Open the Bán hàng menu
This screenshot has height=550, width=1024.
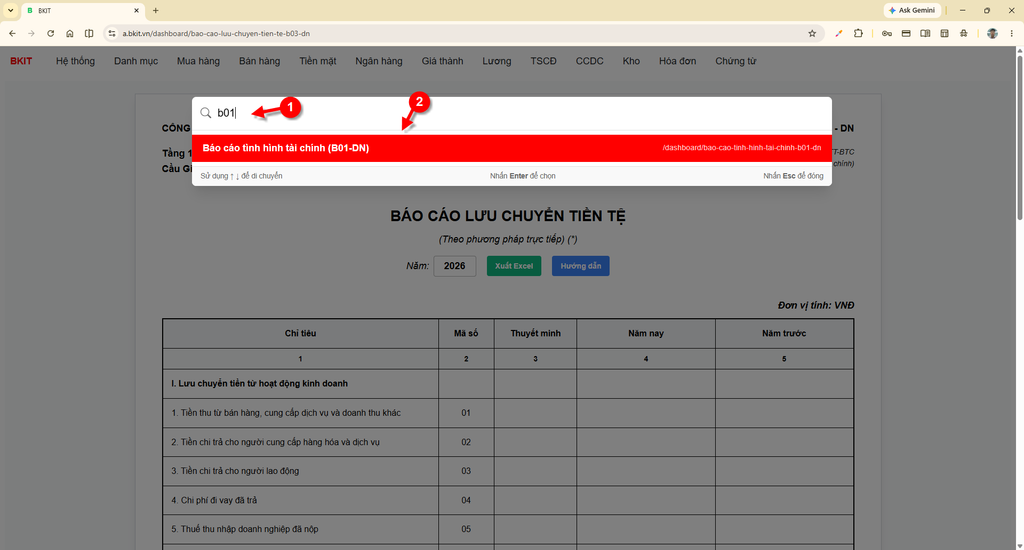pyautogui.click(x=259, y=61)
